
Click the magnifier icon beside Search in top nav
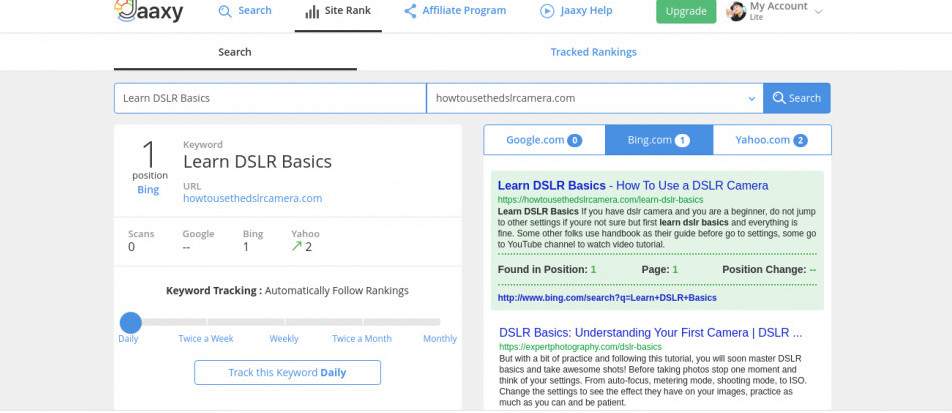point(225,12)
